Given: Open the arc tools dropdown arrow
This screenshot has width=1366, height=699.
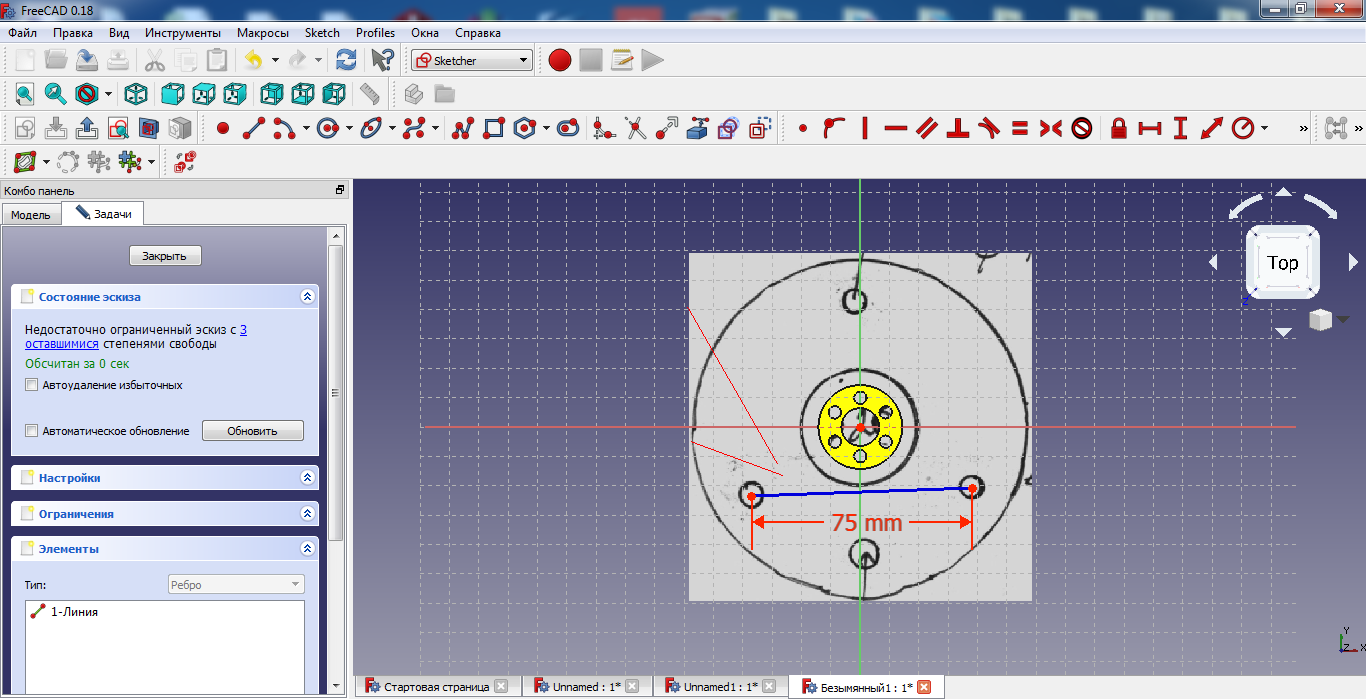Looking at the screenshot, I should coord(305,128).
